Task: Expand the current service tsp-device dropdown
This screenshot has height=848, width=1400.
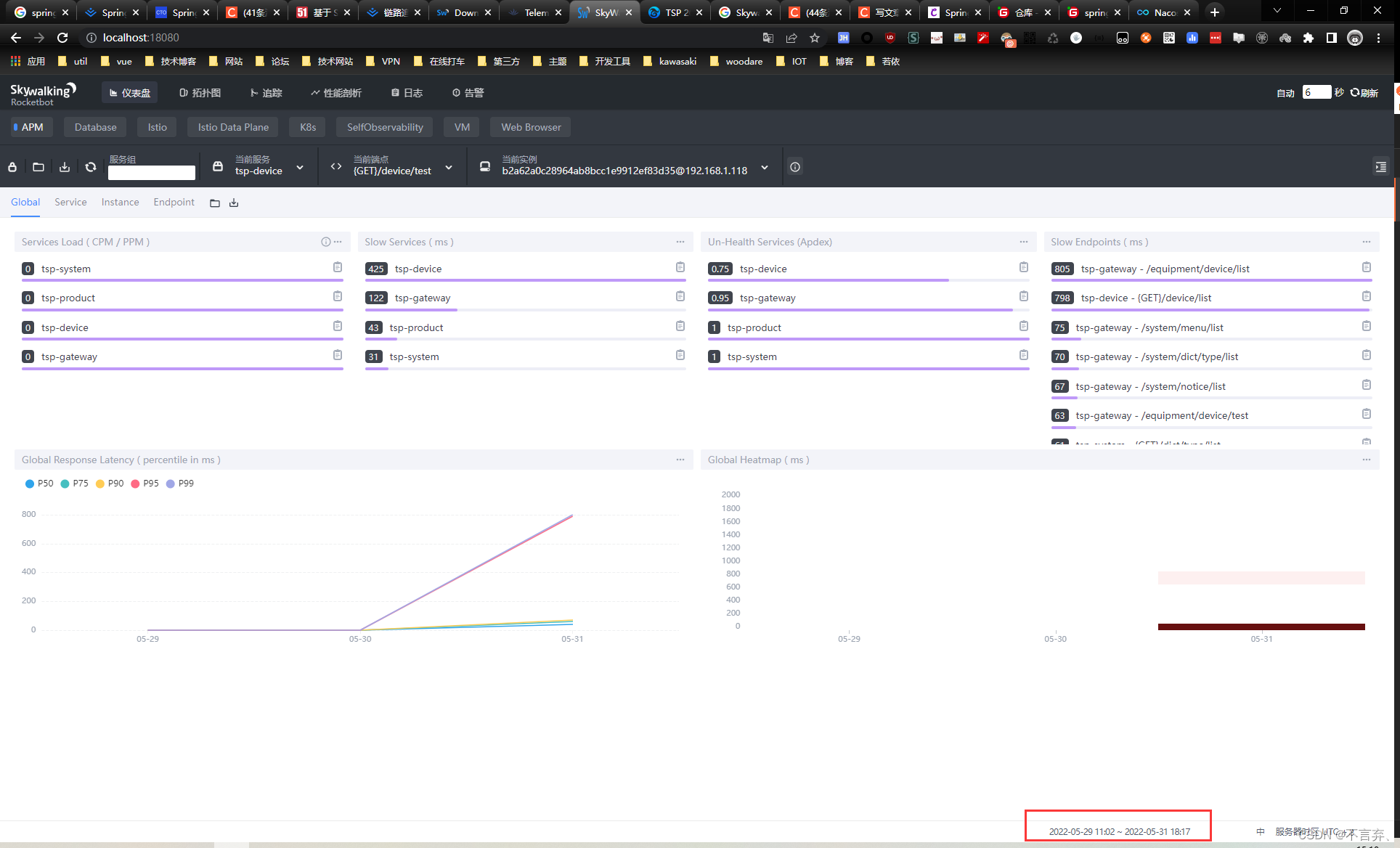Action: [x=300, y=168]
